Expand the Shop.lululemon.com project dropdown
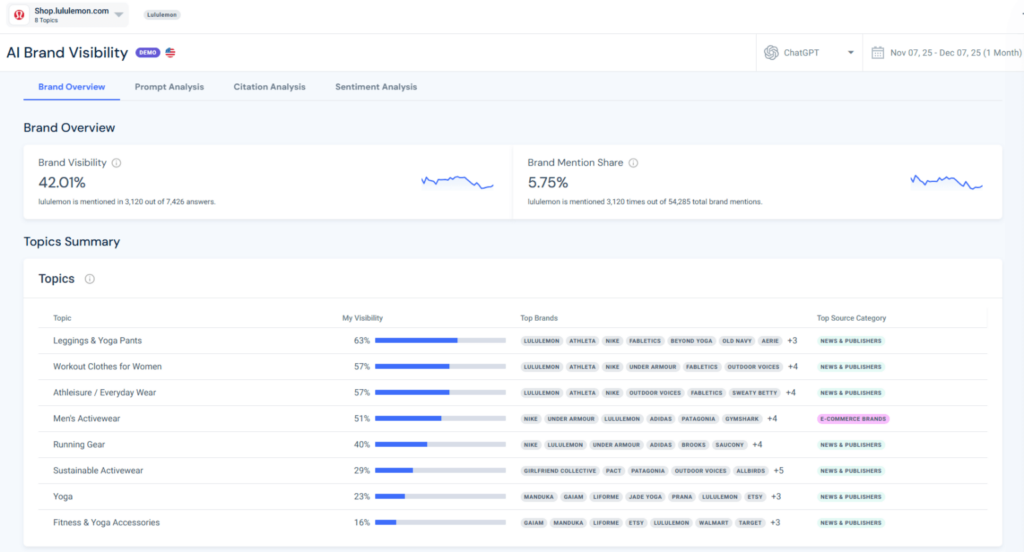This screenshot has height=552, width=1024. click(x=119, y=15)
